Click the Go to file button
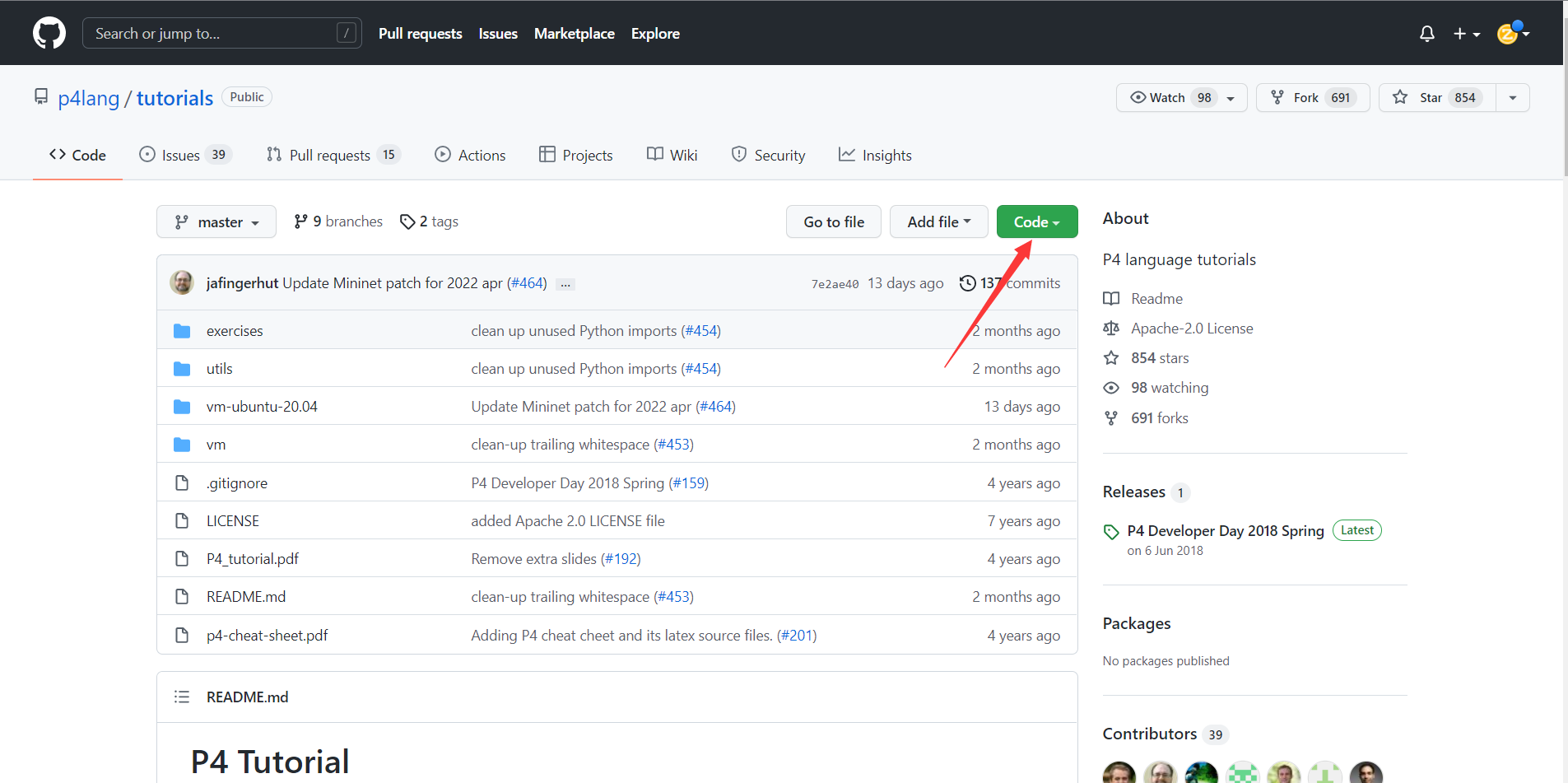Image resolution: width=1568 pixels, height=783 pixels. (834, 222)
